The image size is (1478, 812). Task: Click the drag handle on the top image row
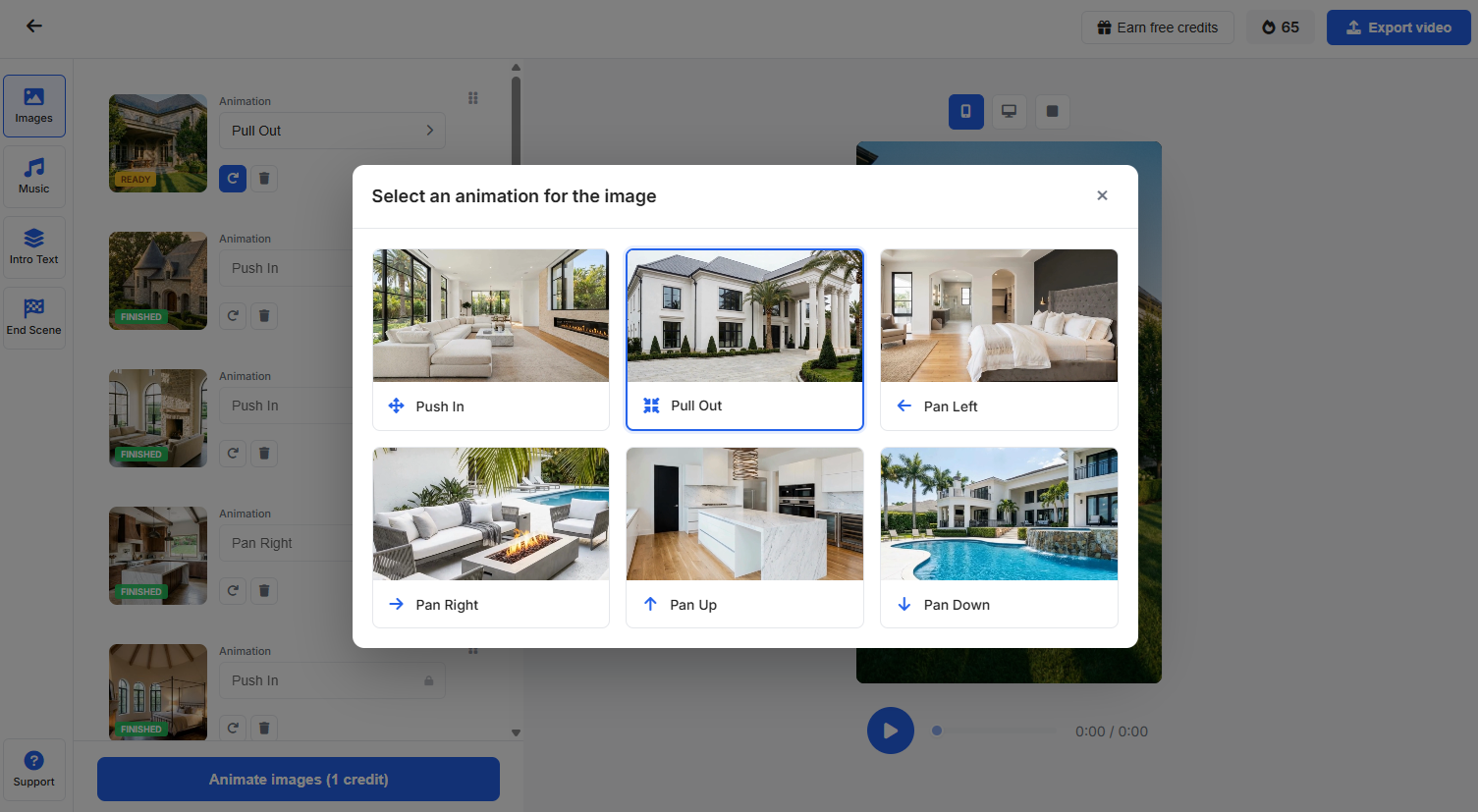[472, 98]
